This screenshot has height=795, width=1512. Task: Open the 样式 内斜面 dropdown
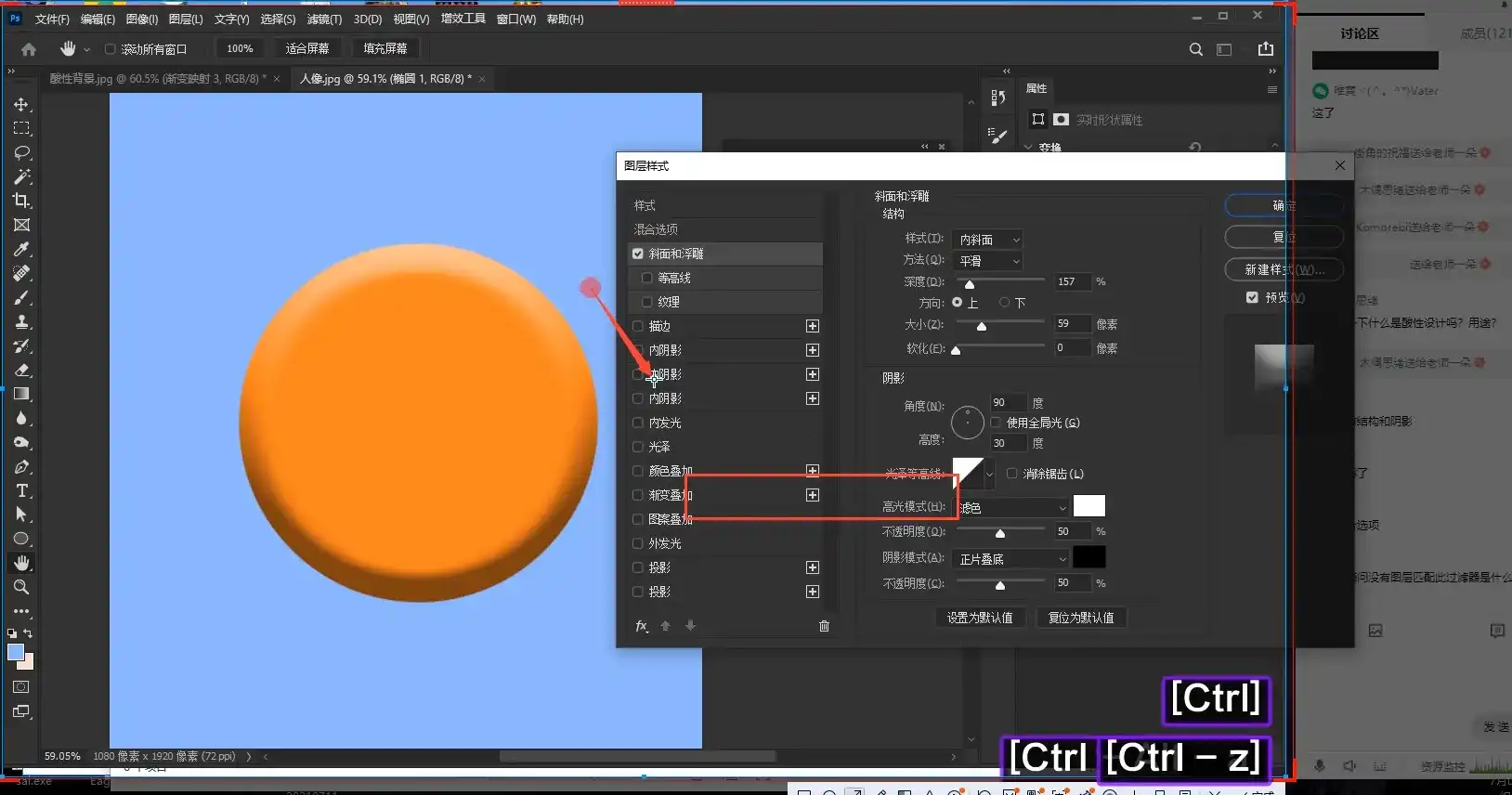point(988,240)
